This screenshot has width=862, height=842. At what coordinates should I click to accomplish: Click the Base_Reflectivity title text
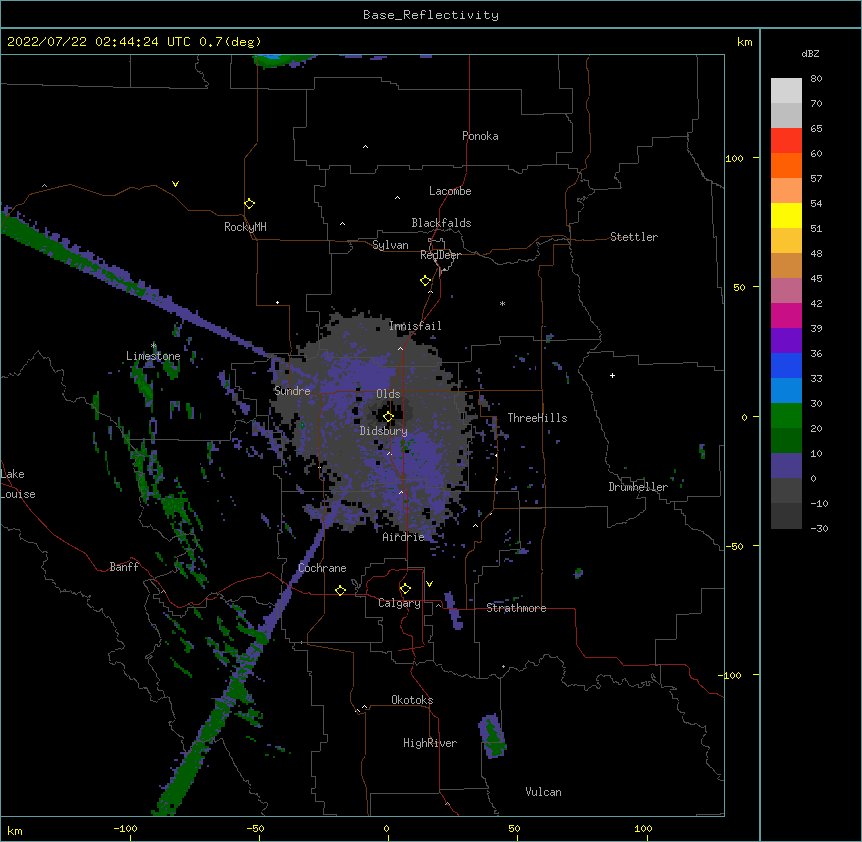coord(431,15)
